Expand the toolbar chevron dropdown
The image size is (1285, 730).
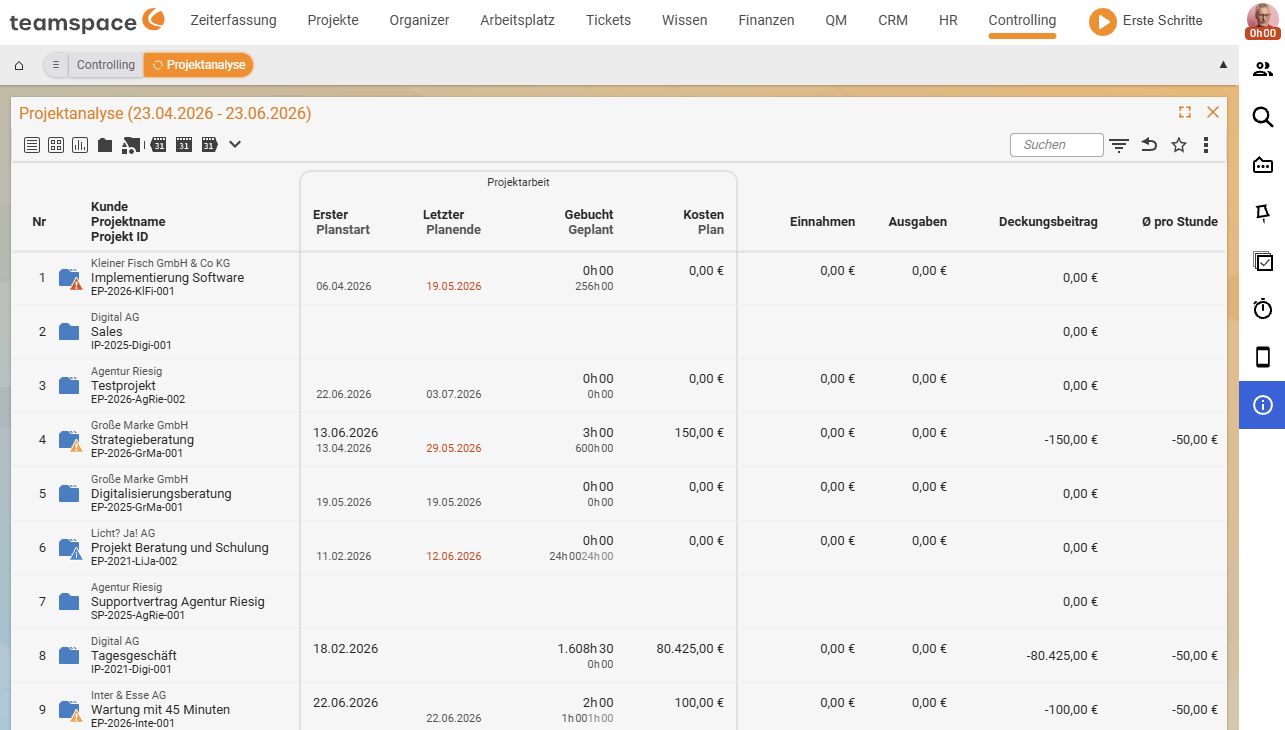coord(235,144)
